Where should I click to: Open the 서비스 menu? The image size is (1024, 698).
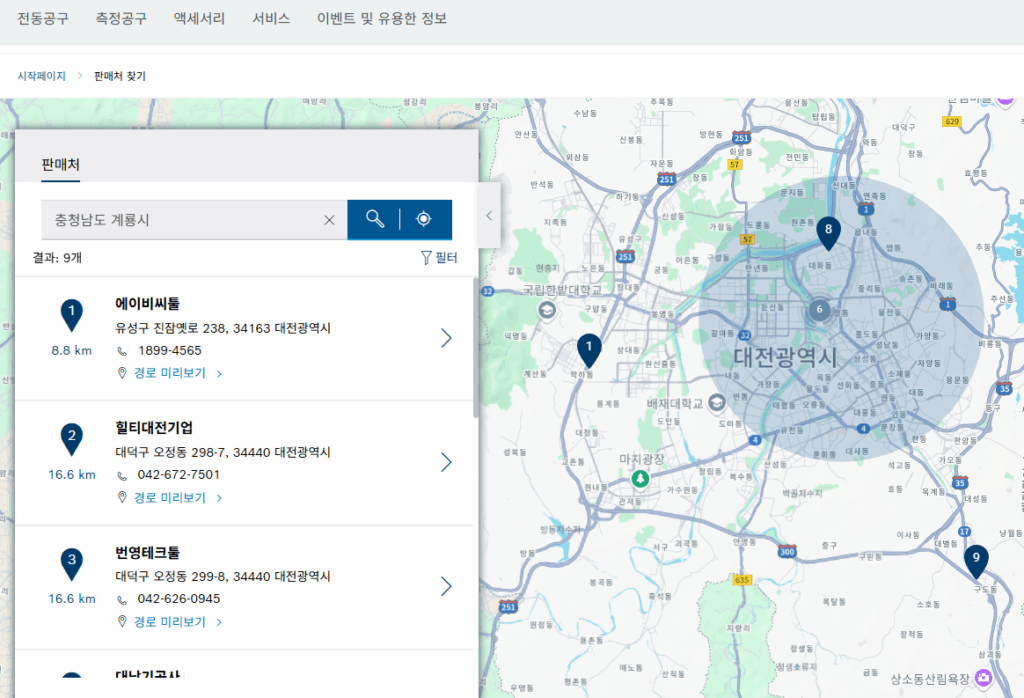coord(271,18)
